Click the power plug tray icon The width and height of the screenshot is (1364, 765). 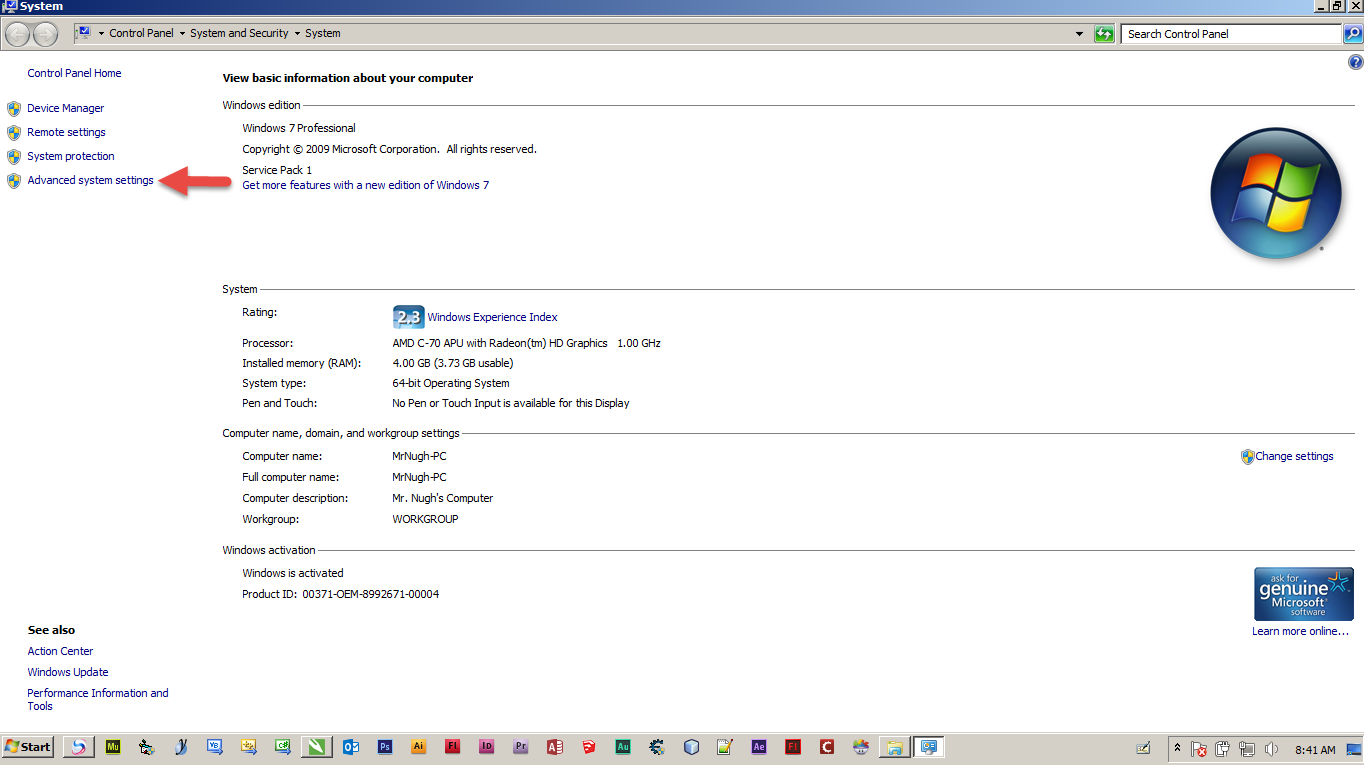pos(1222,749)
